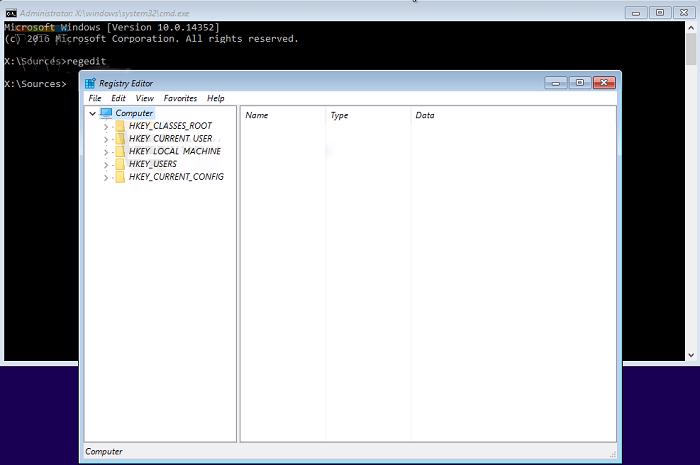The height and width of the screenshot is (465, 700).
Task: Expand the HKEY_CURRENT_CONFIG key
Action: [106, 178]
